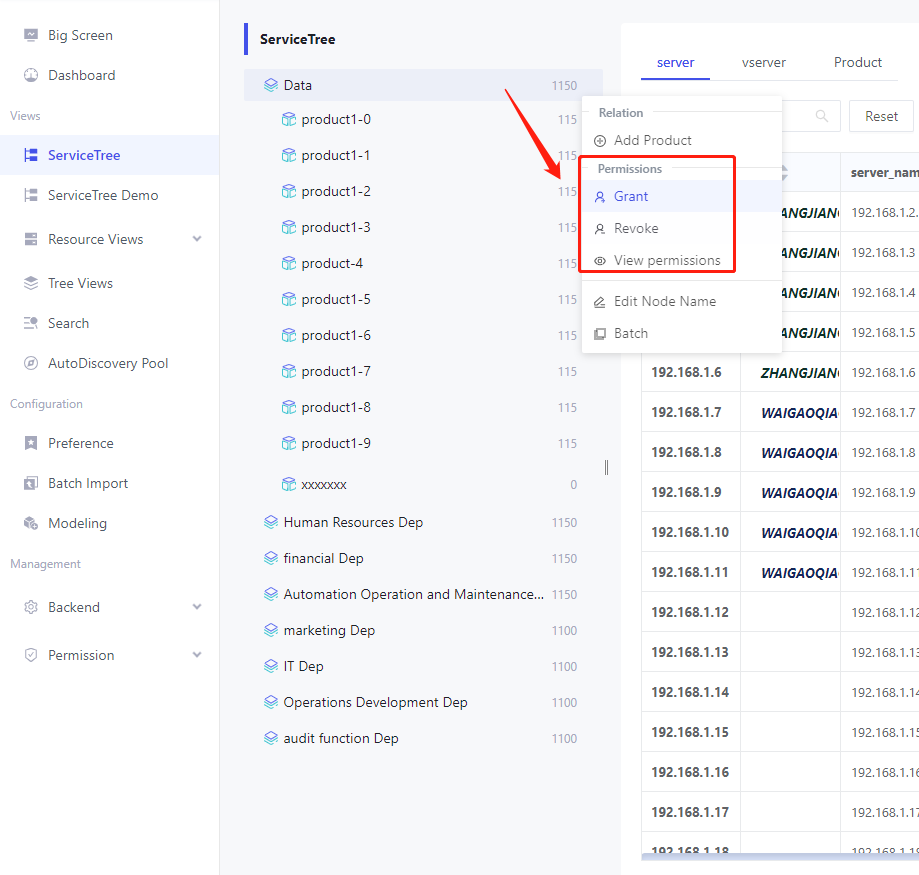Image resolution: width=919 pixels, height=875 pixels.
Task: Expand the Permission submenu chevron
Action: [x=197, y=655]
